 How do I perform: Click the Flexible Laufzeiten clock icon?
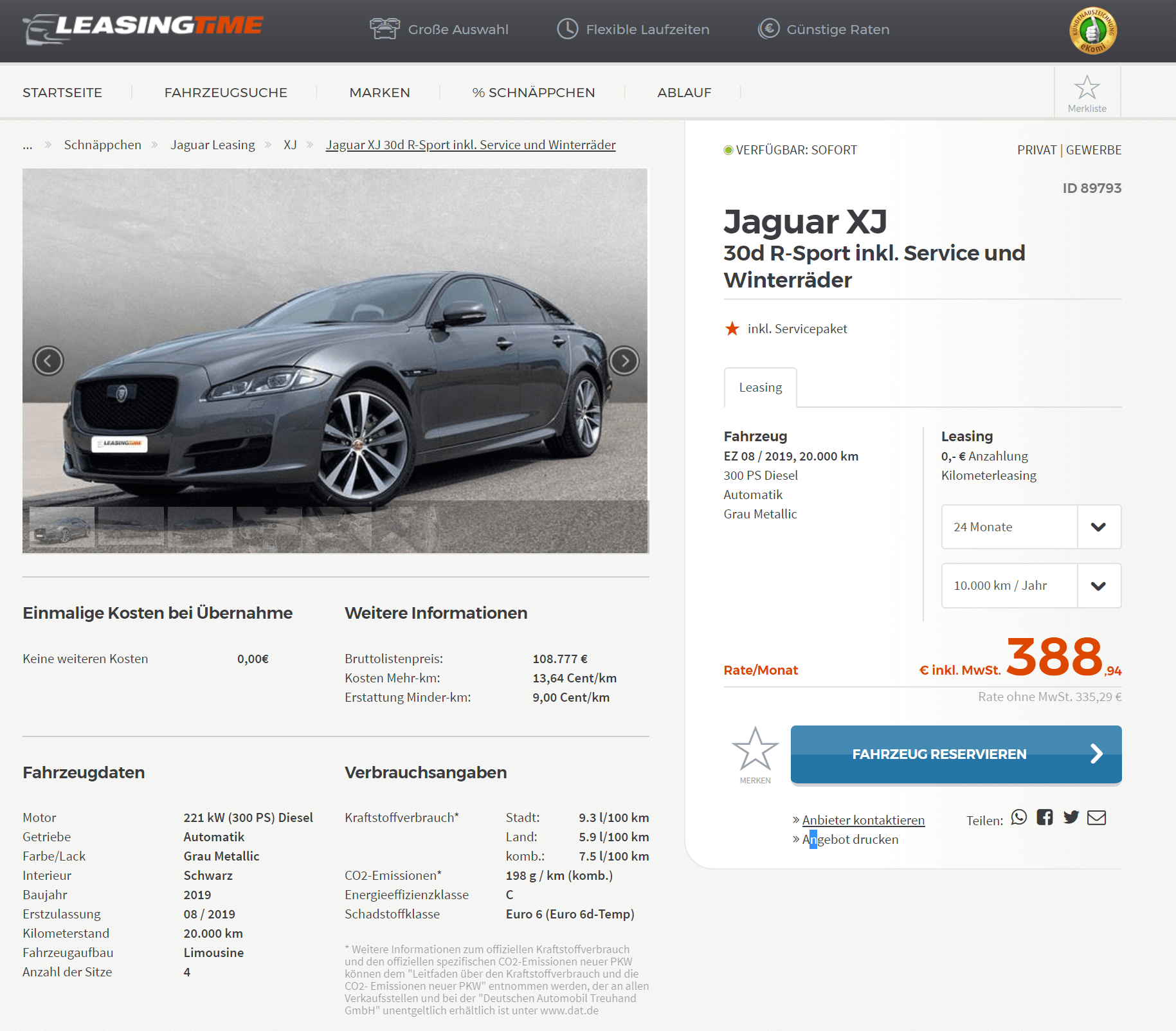tap(568, 29)
